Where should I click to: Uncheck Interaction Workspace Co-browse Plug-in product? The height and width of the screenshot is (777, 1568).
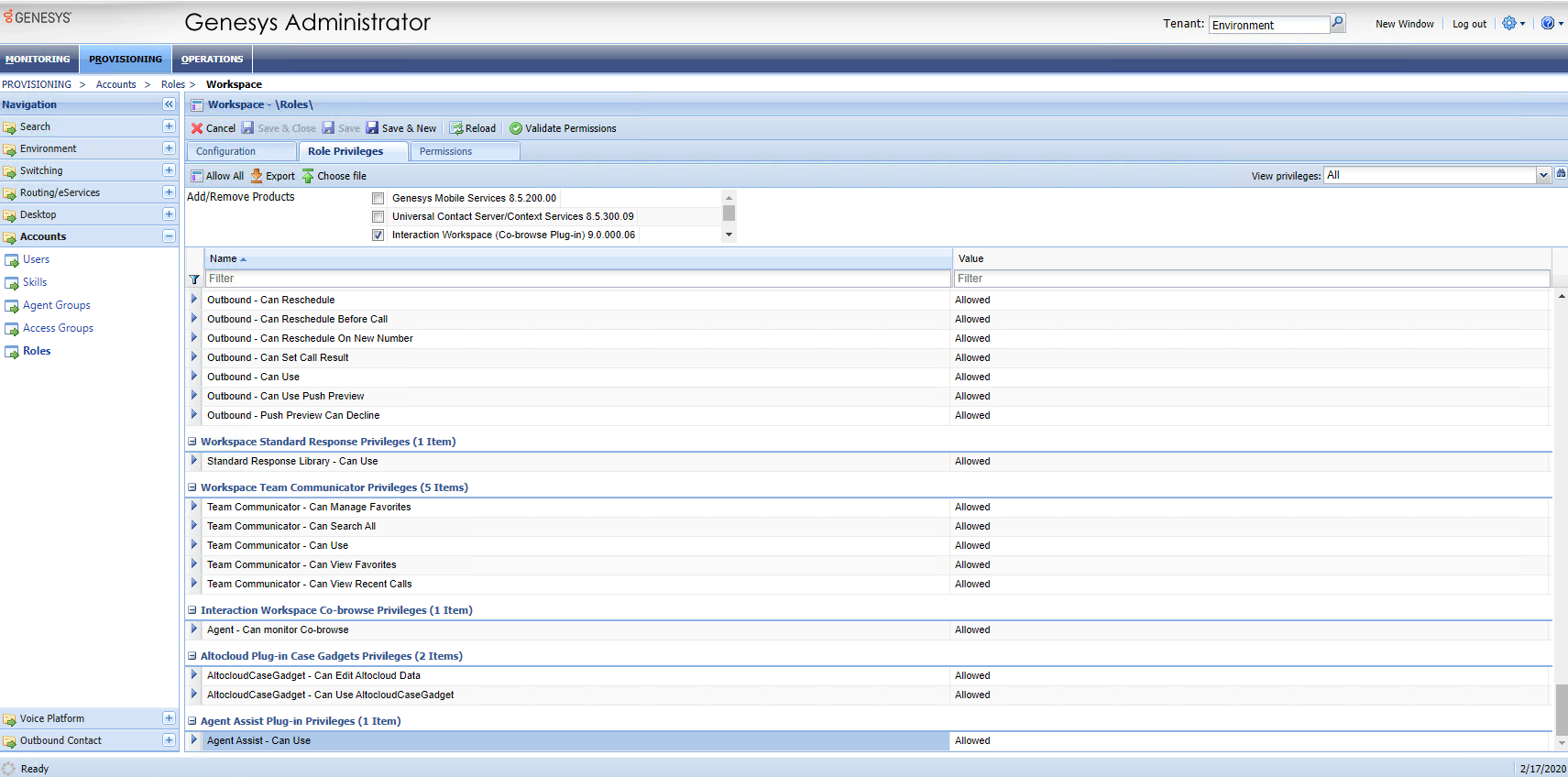click(x=378, y=235)
